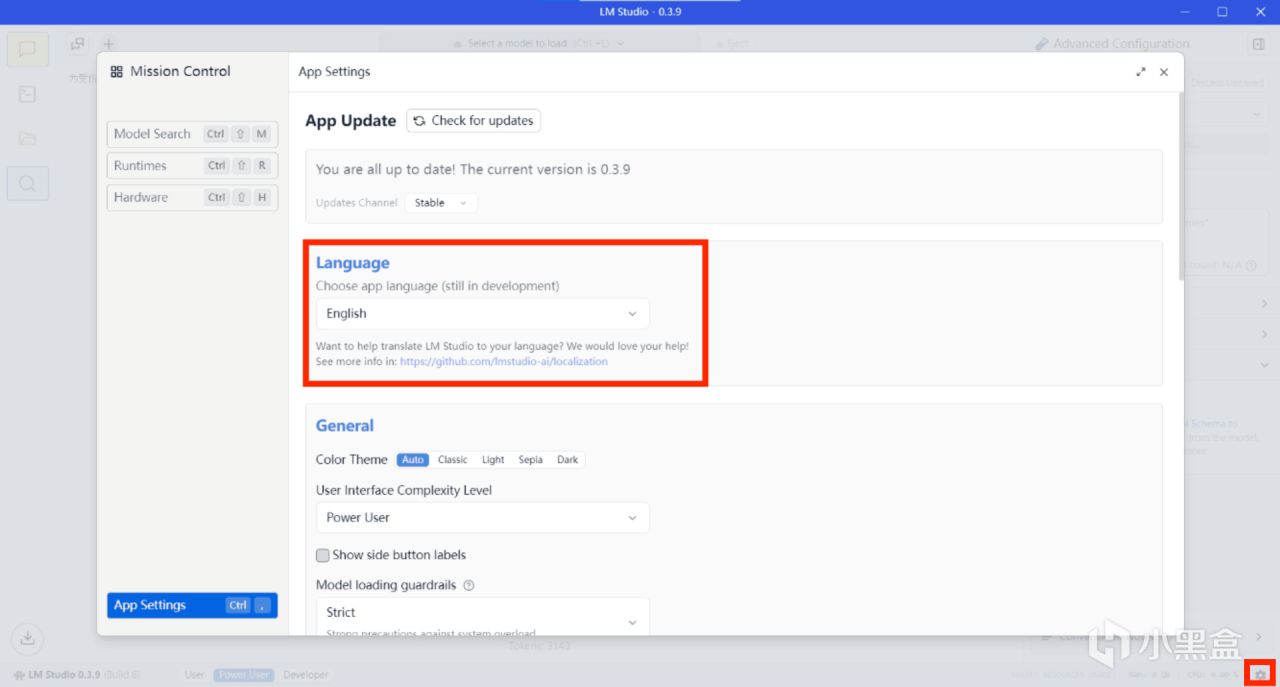Enable Show side button labels checkbox

point(323,555)
